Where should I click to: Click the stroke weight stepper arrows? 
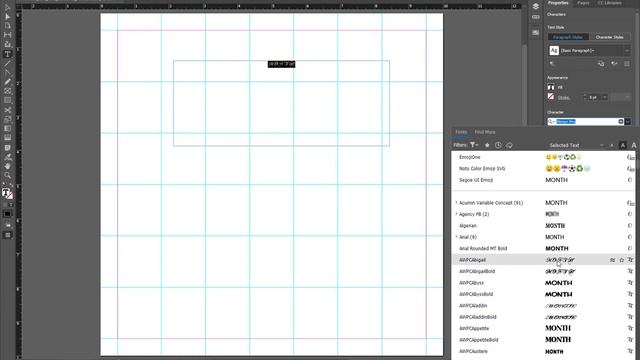click(585, 97)
